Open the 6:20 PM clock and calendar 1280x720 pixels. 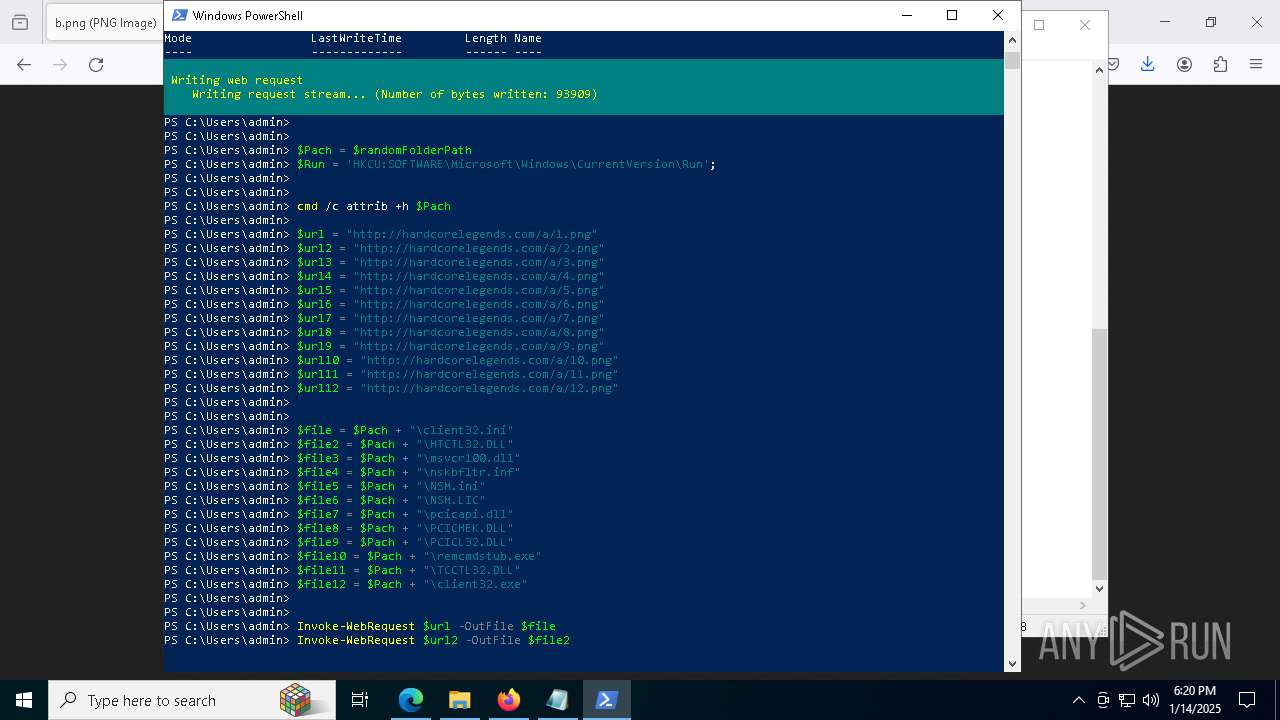[x=1194, y=700]
